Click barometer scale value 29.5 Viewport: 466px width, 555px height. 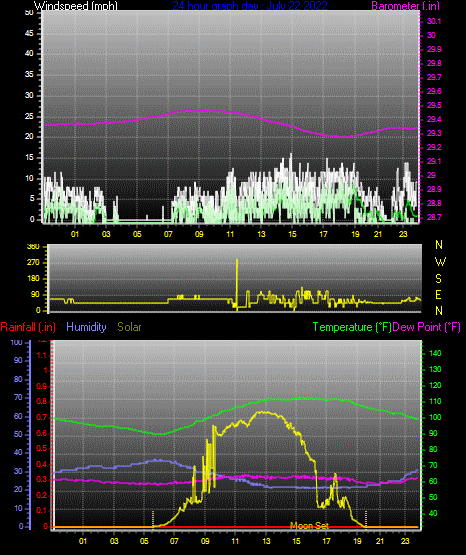click(434, 105)
